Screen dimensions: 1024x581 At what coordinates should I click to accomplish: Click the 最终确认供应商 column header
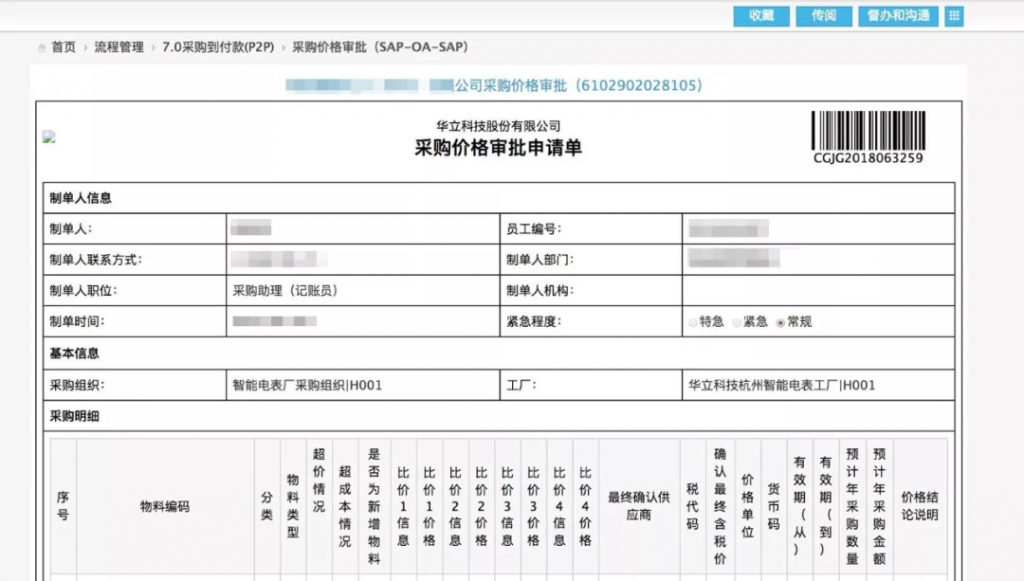[638, 506]
